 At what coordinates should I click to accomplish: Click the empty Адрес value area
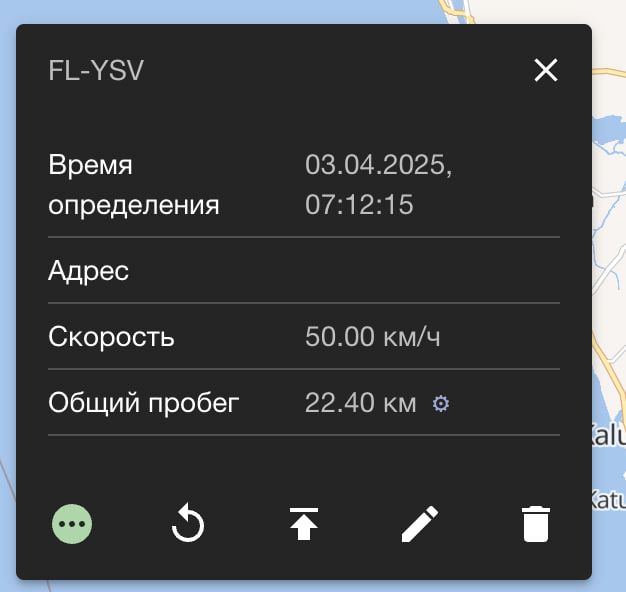(430, 270)
